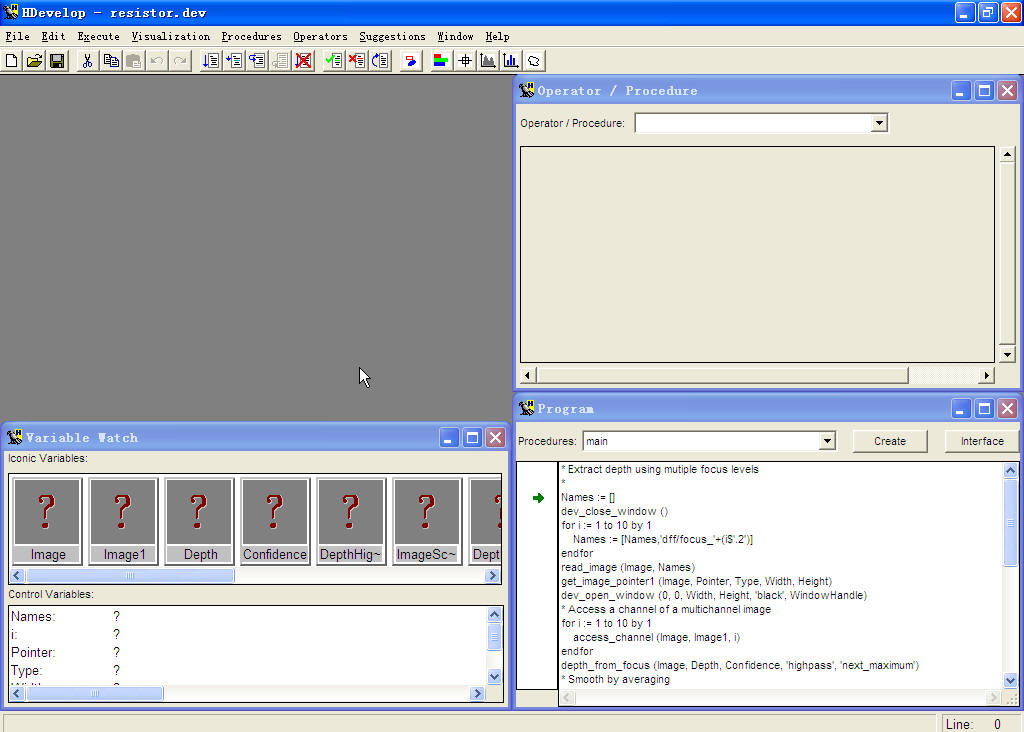Open the Window menu
The height and width of the screenshot is (732, 1024).
[x=455, y=37]
